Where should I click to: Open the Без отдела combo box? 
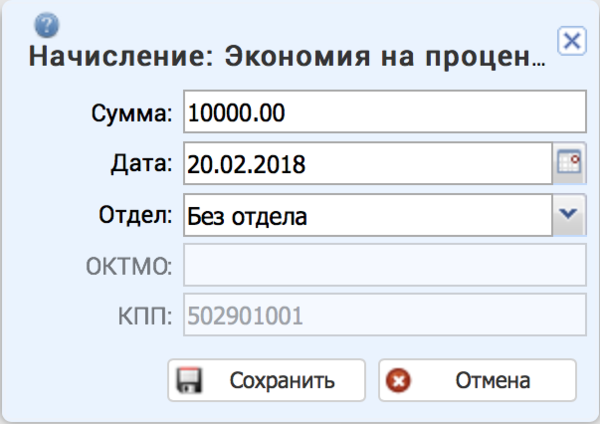pos(367,214)
